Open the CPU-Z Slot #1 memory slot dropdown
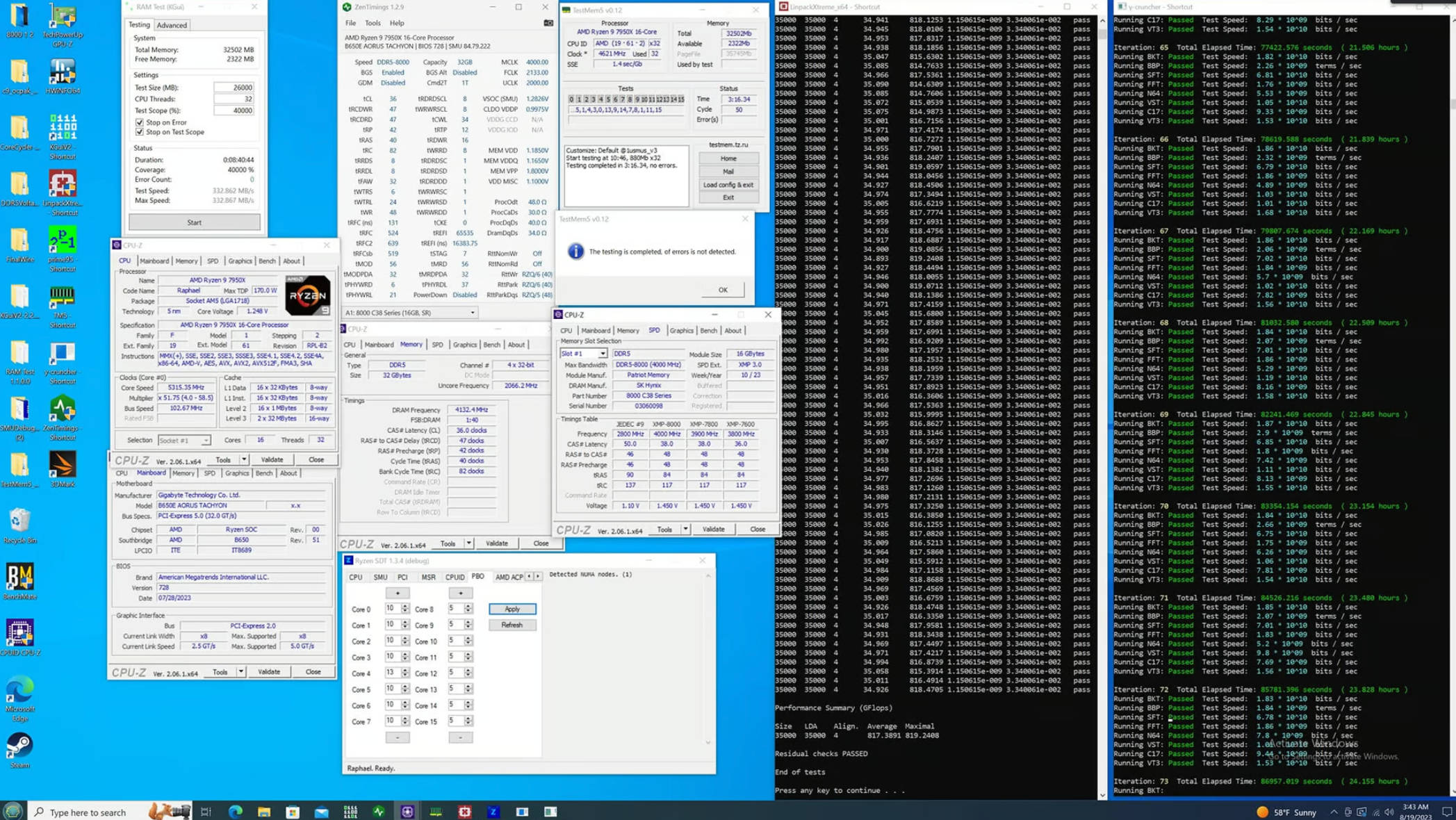 click(x=584, y=354)
